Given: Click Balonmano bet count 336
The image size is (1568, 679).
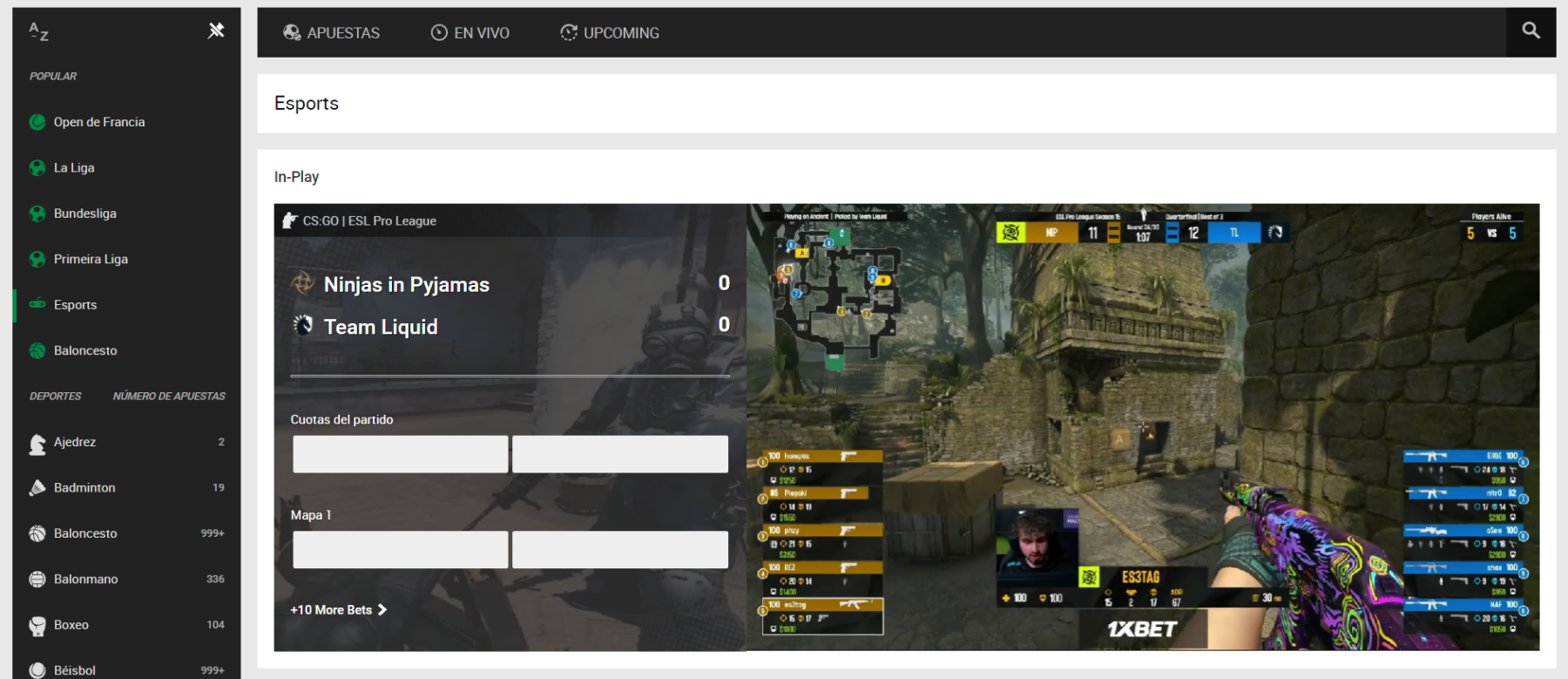Looking at the screenshot, I should (x=215, y=579).
